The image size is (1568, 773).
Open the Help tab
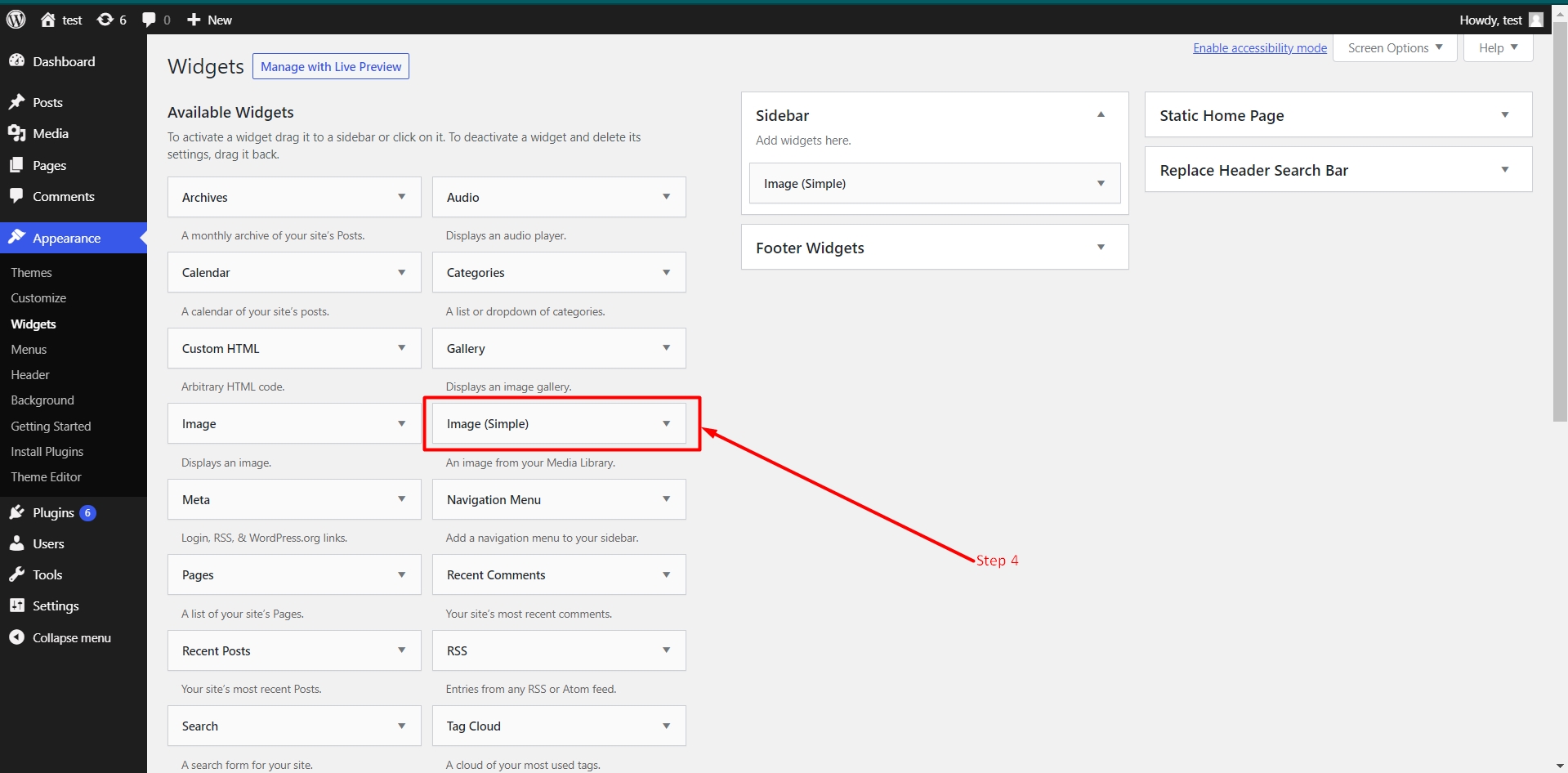[x=1498, y=47]
